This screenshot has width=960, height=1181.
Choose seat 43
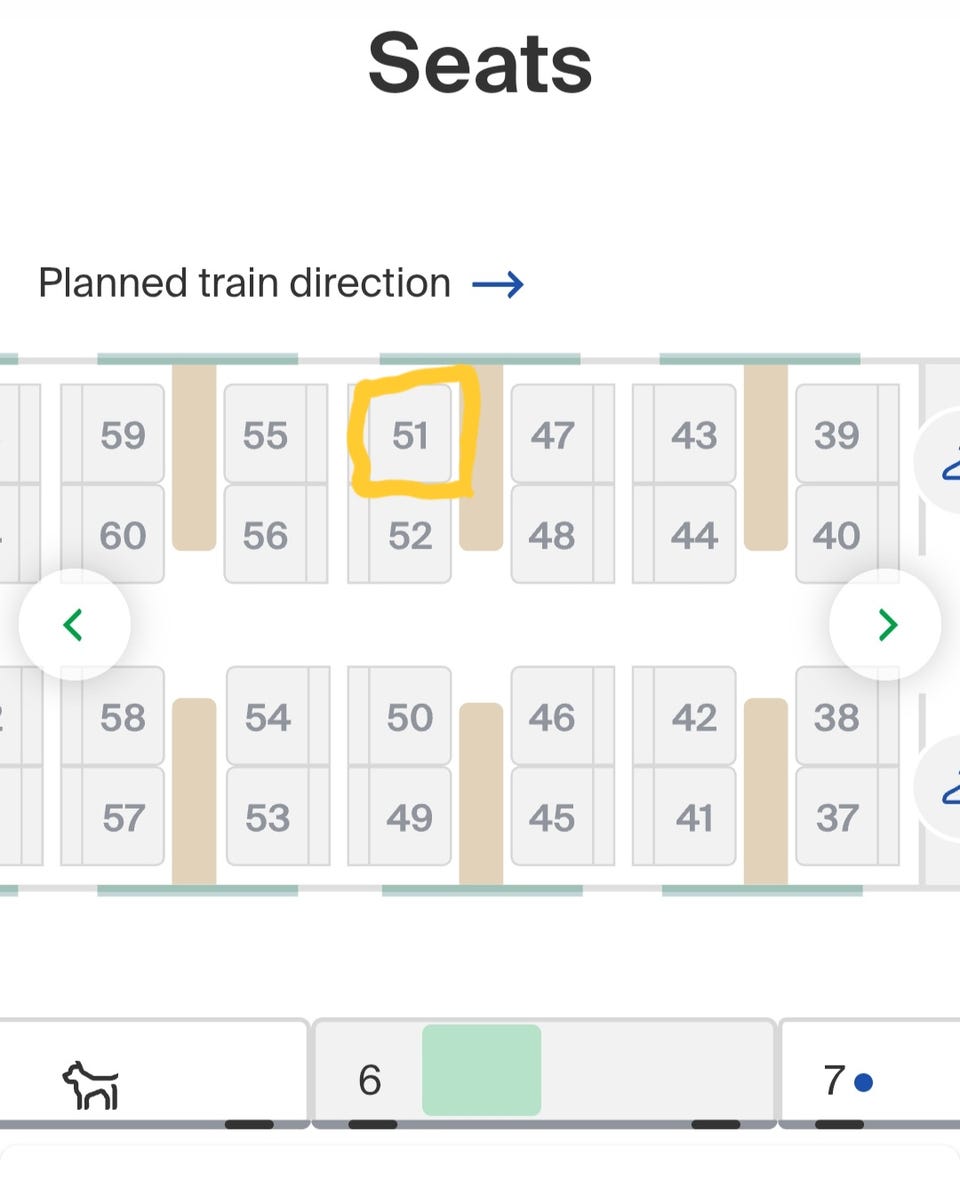[694, 435]
